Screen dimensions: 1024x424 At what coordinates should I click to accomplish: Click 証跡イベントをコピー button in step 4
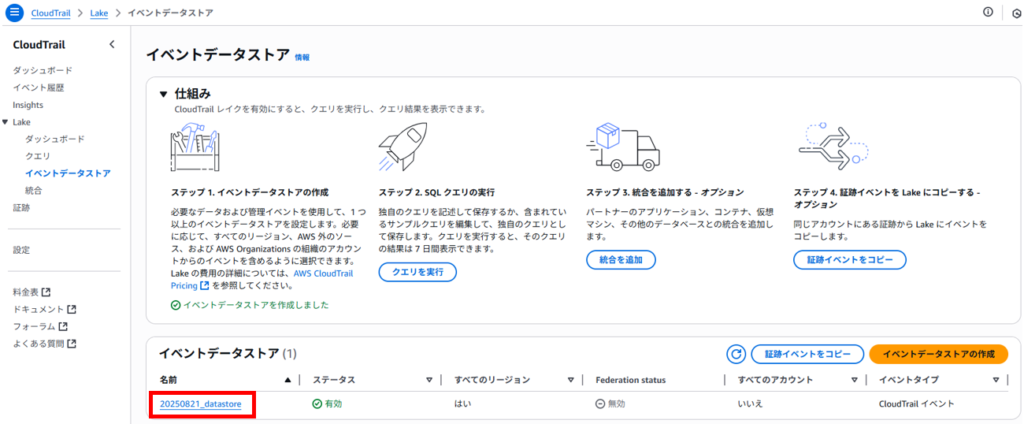point(850,260)
